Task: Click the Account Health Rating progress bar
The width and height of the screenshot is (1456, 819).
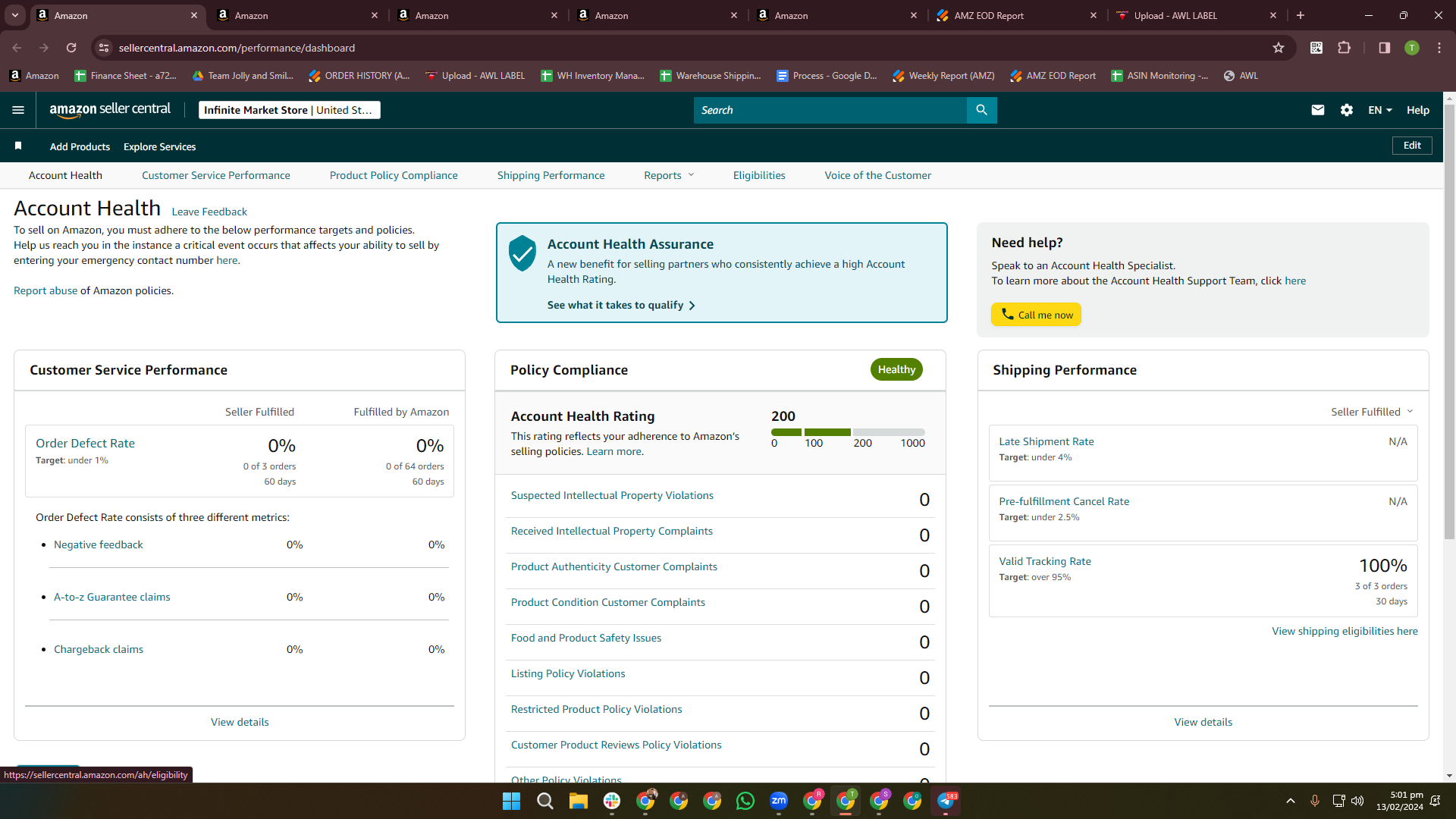Action: 848,432
